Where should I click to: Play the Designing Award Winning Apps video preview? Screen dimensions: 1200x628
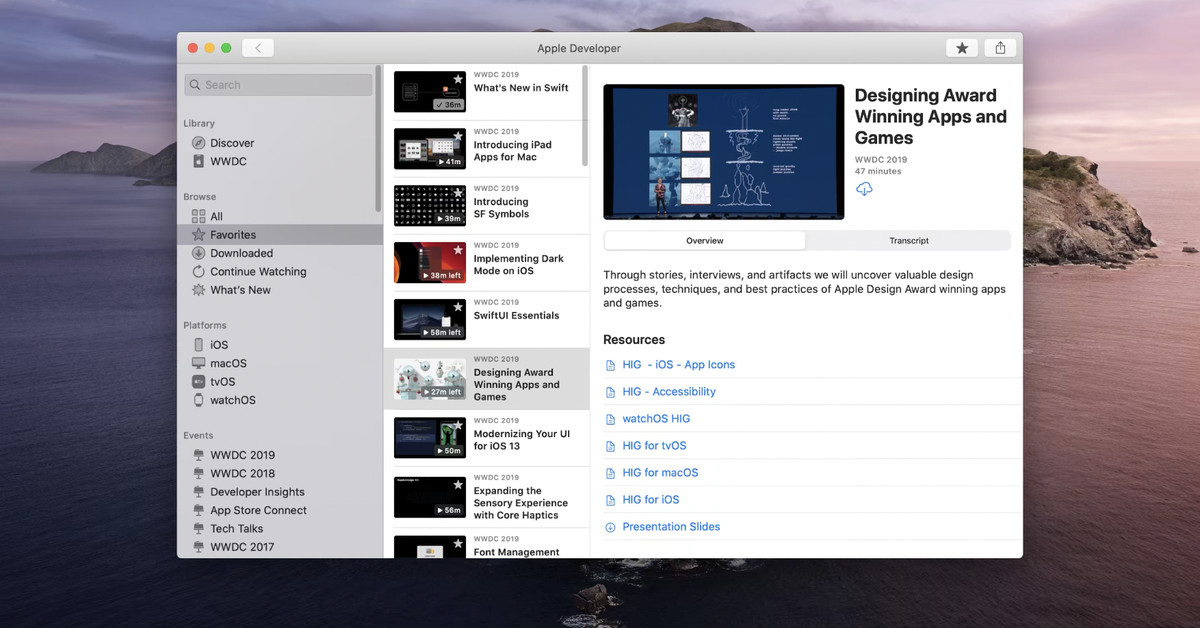tap(723, 152)
